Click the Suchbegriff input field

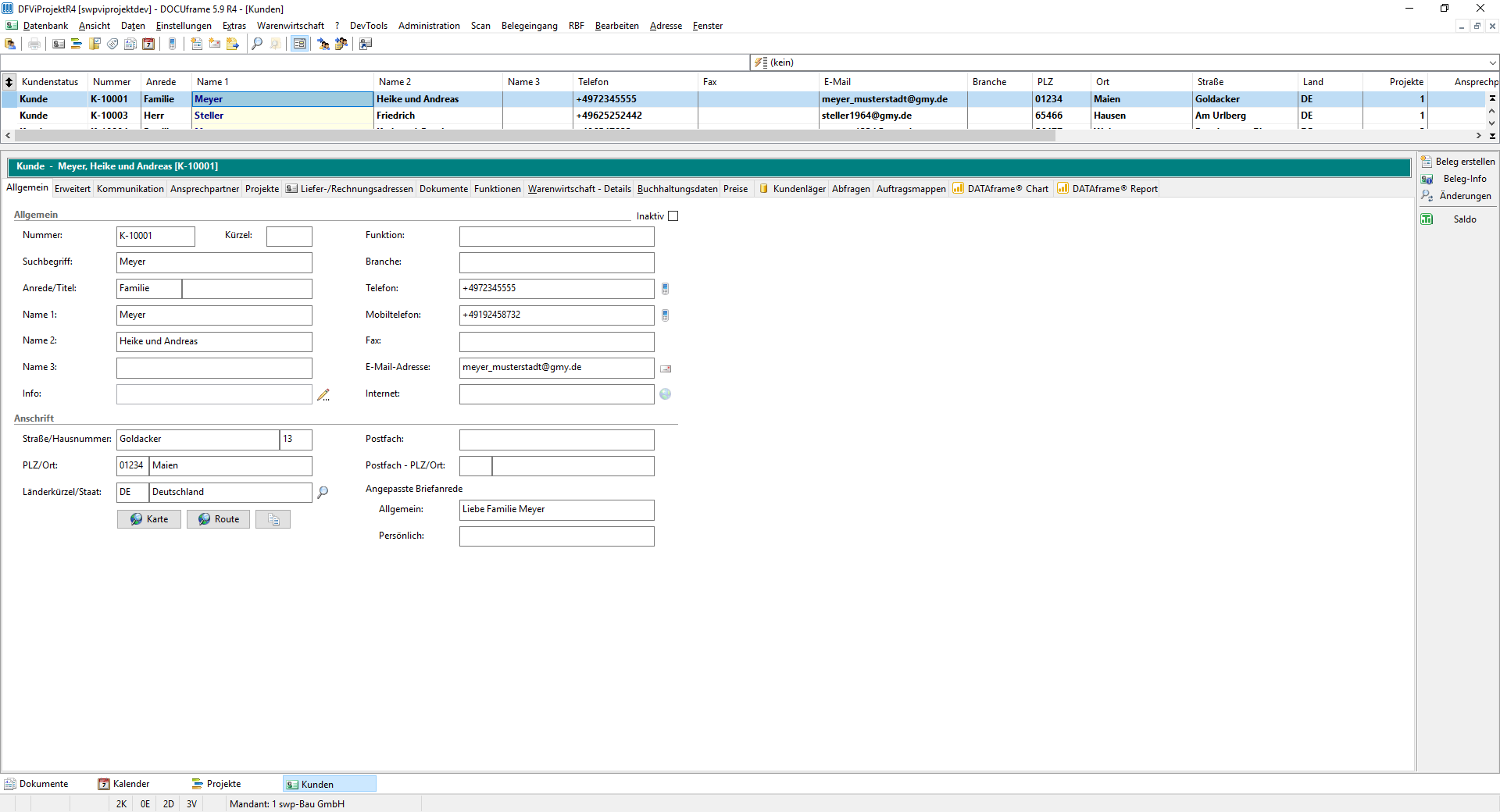point(214,262)
